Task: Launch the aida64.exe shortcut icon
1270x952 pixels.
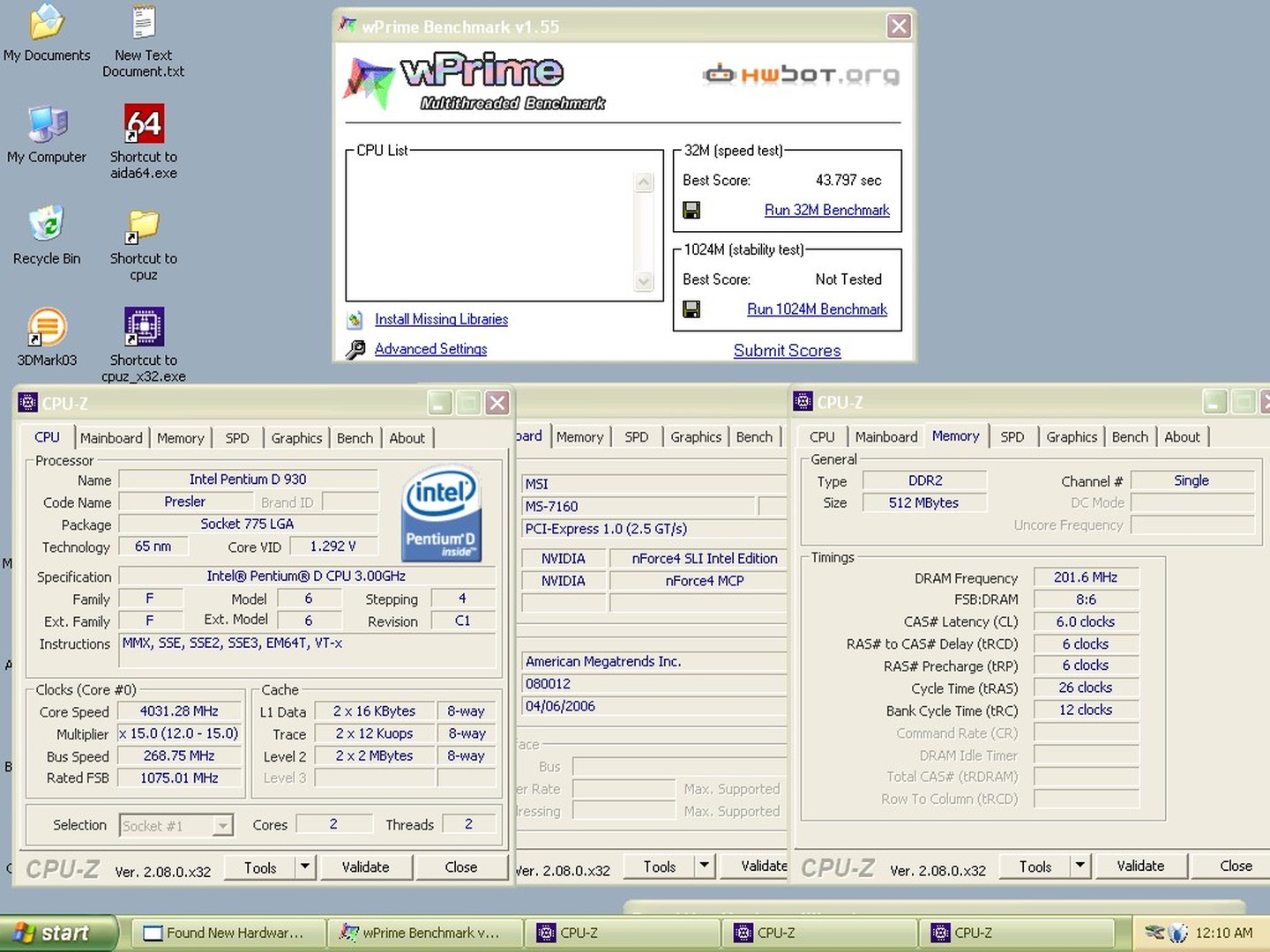Action: point(144,123)
